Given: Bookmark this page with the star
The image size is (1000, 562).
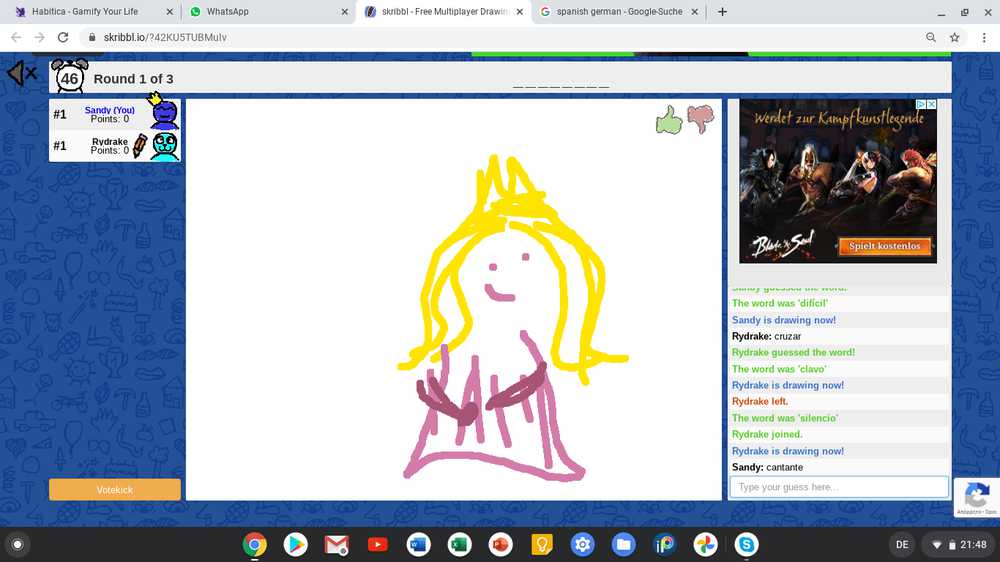Looking at the screenshot, I should 955,37.
